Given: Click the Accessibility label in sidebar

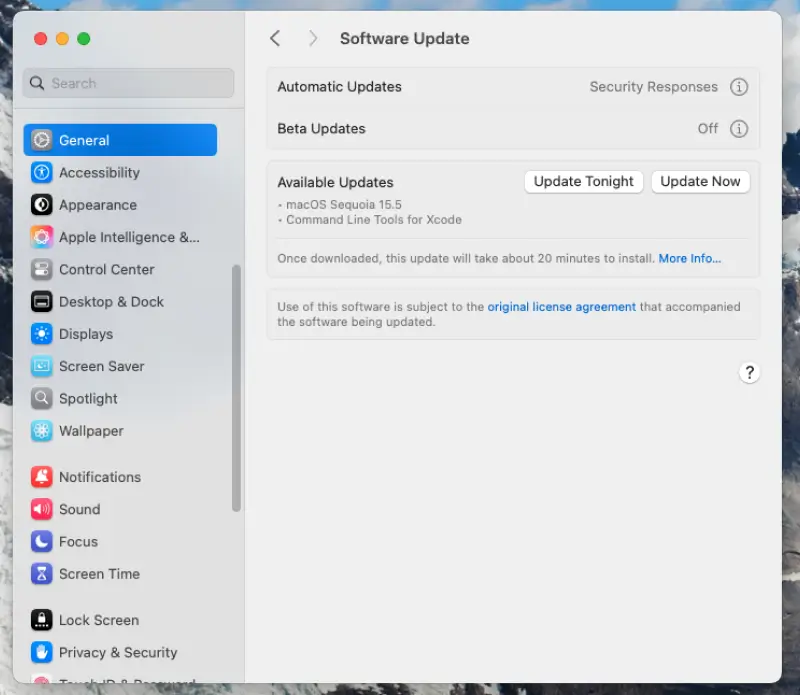Looking at the screenshot, I should click(99, 172).
